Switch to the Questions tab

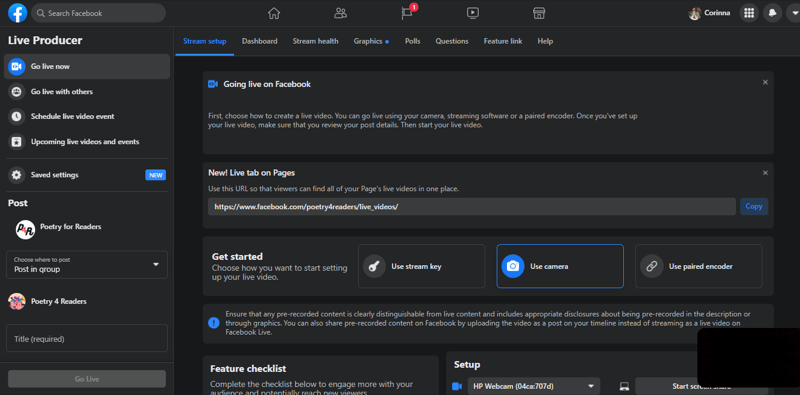(x=452, y=41)
